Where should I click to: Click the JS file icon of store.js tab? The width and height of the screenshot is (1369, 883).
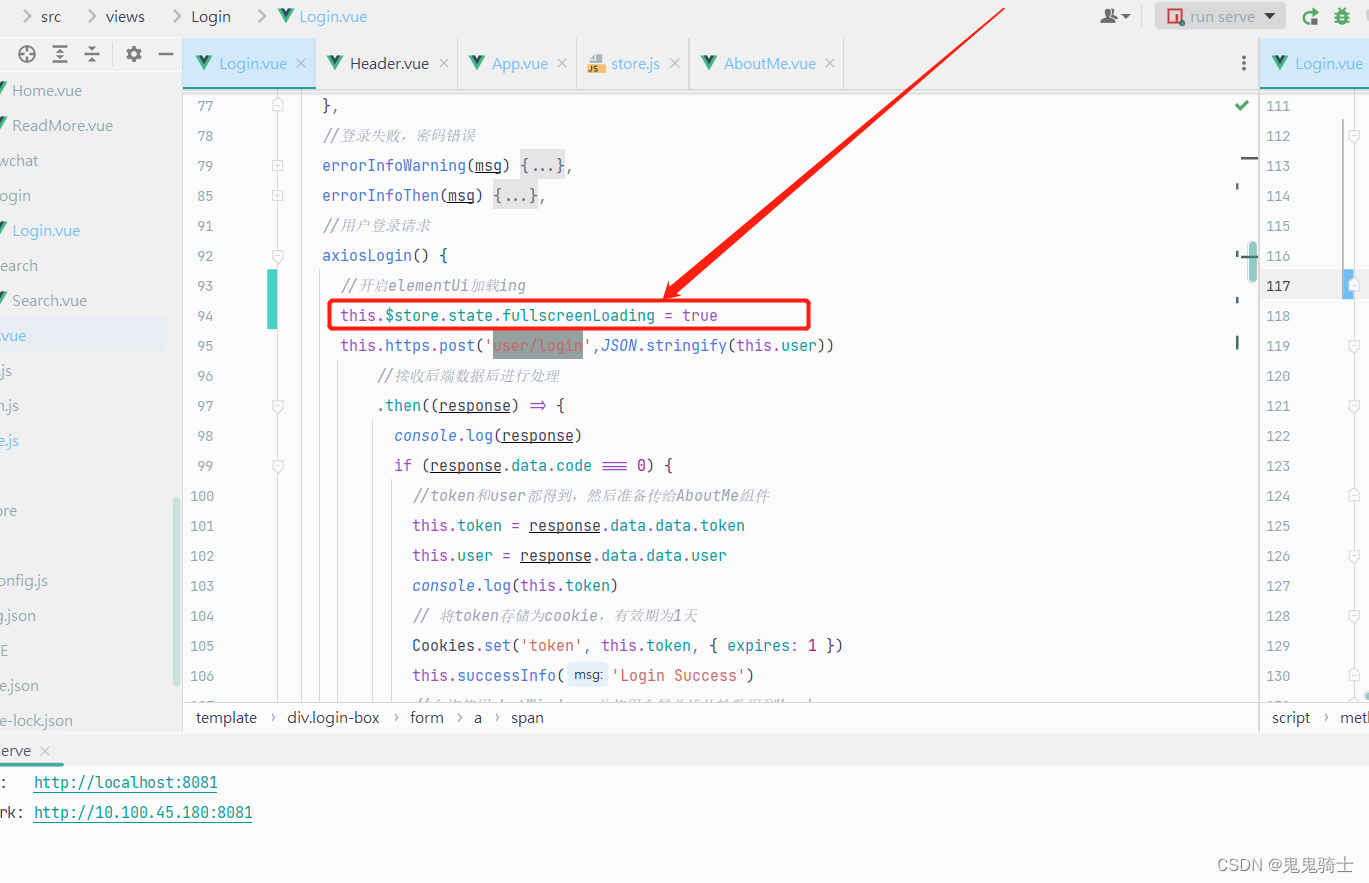pos(595,64)
